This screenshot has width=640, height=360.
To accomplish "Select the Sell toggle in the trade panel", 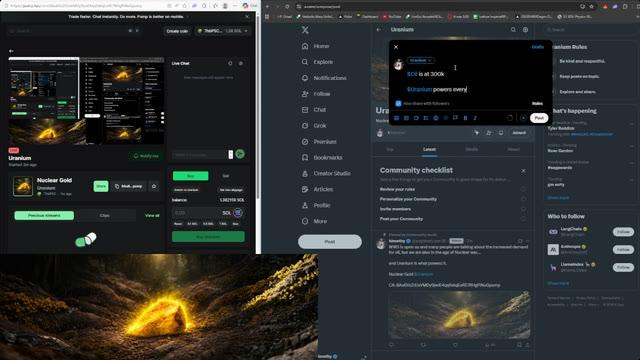I will (226, 176).
